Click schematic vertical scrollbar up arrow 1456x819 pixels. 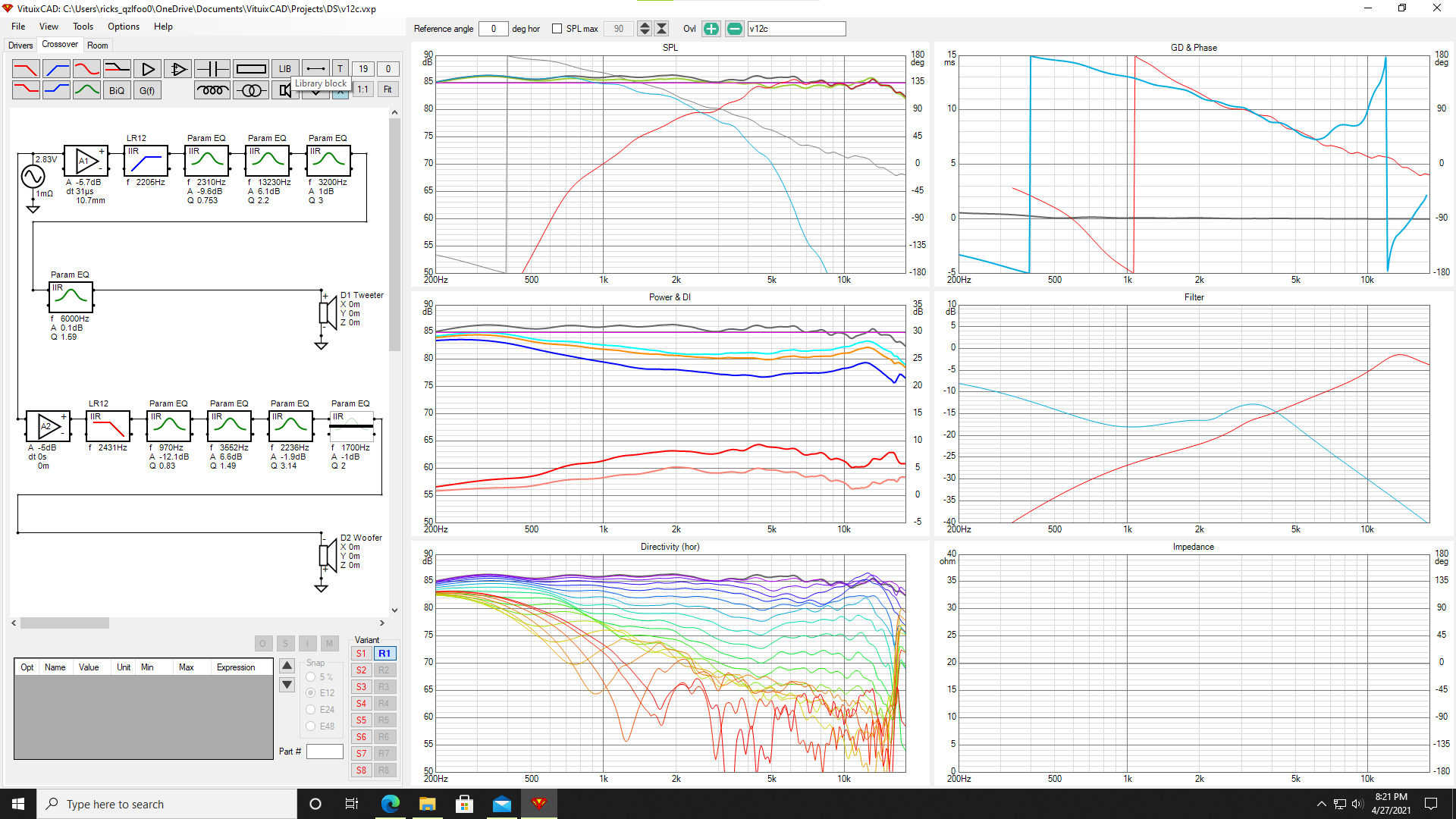pos(394,112)
